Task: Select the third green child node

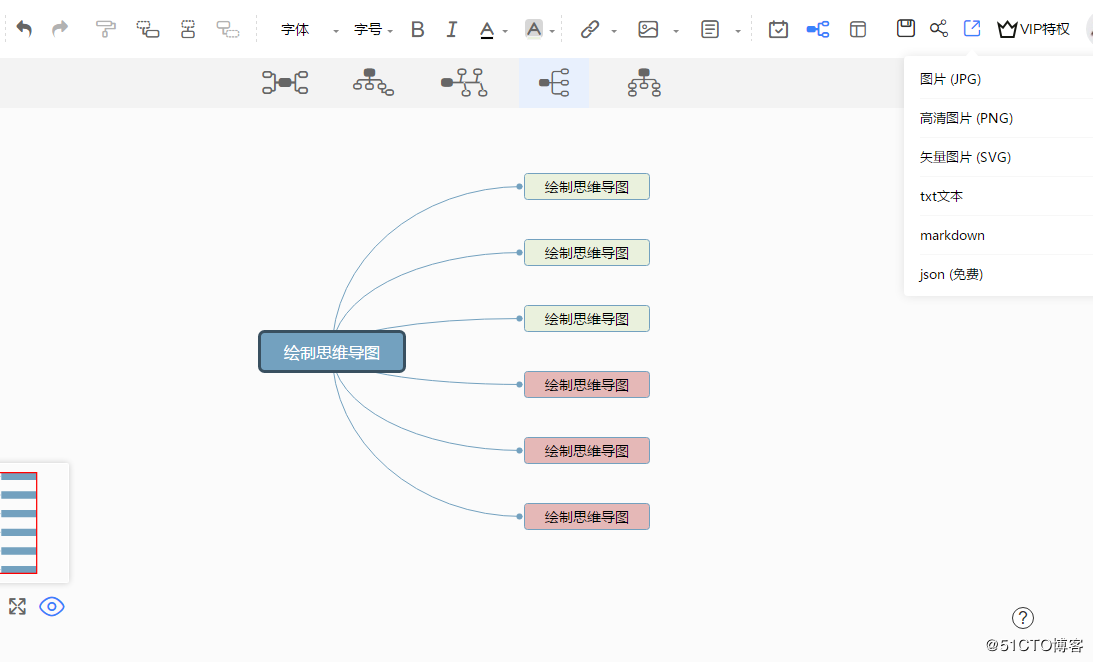Action: [587, 318]
